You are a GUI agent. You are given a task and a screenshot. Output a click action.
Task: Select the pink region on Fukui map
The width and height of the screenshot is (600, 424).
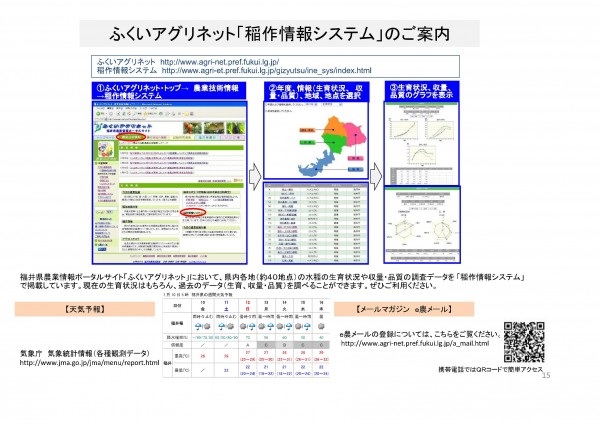point(355,135)
